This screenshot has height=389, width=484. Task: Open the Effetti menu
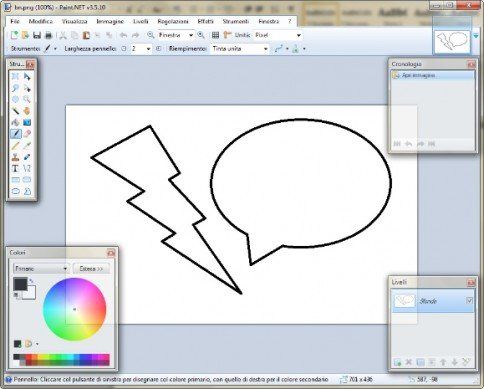(x=205, y=21)
